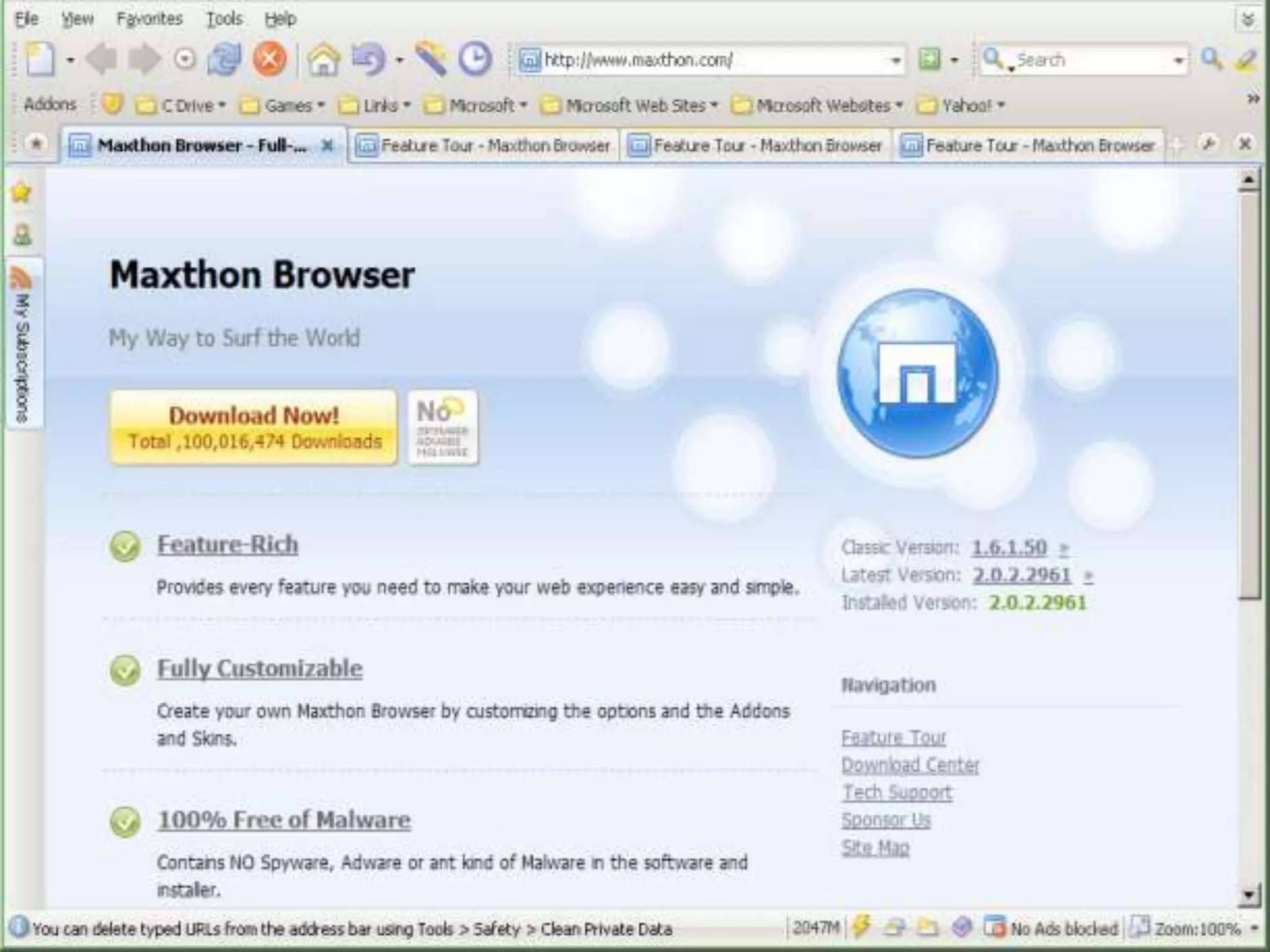Click the Download Now! button
Viewport: 1270px width, 952px height.
point(254,427)
